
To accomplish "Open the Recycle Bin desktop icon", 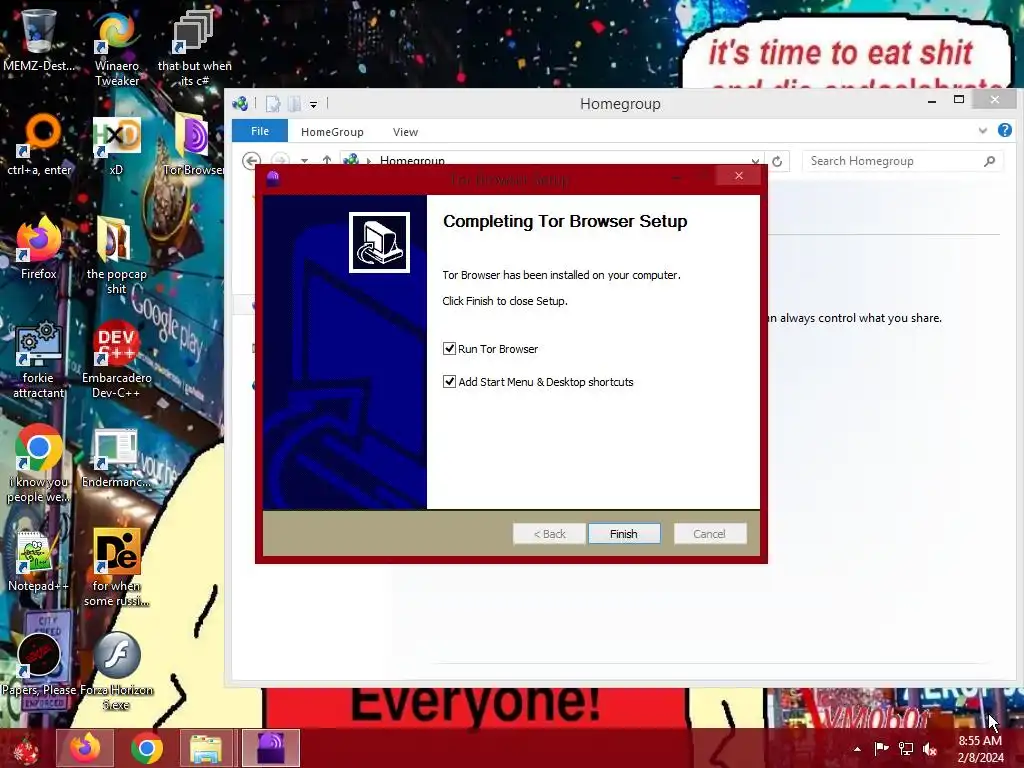I will (x=38, y=40).
